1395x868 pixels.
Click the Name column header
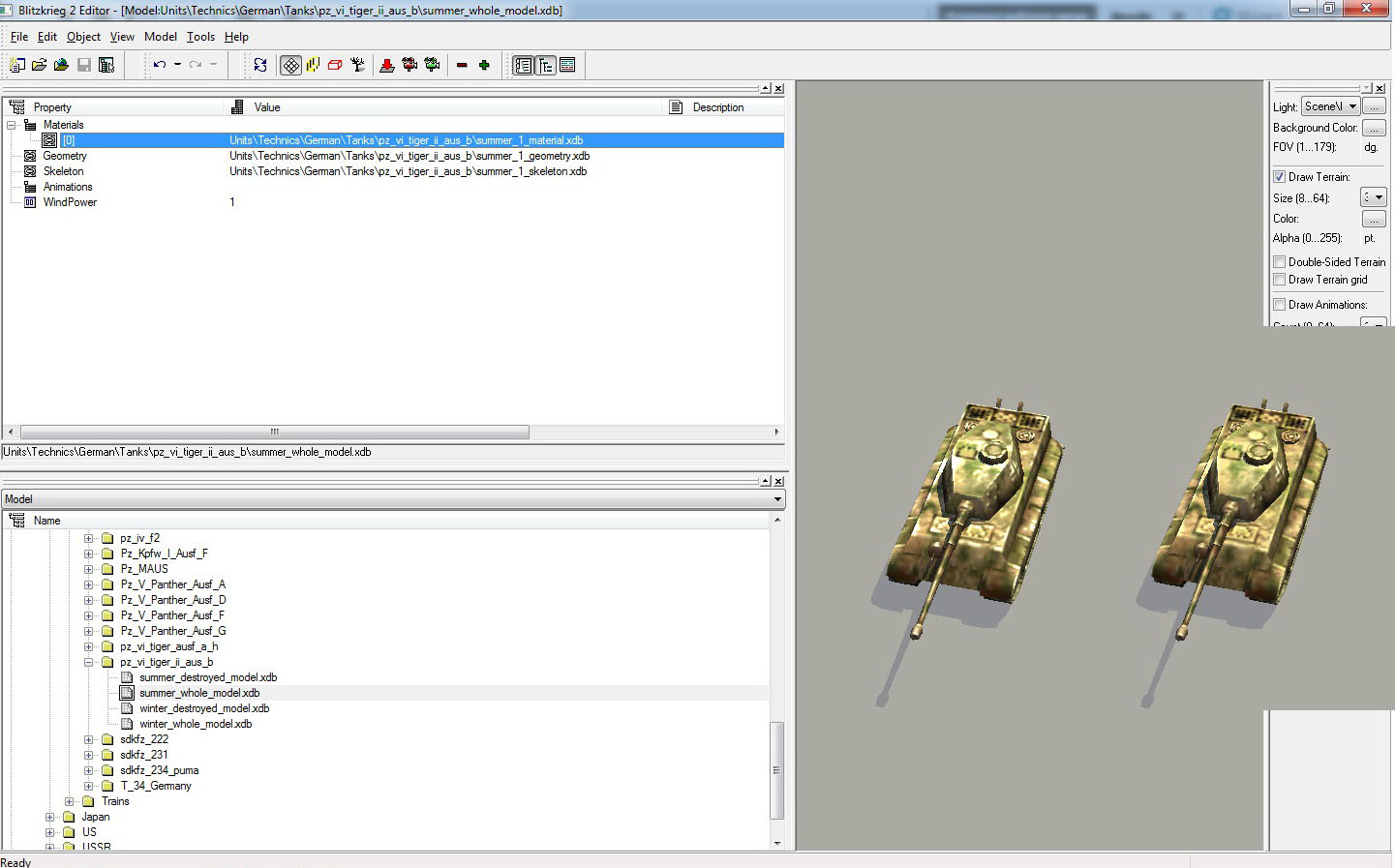tap(386, 521)
